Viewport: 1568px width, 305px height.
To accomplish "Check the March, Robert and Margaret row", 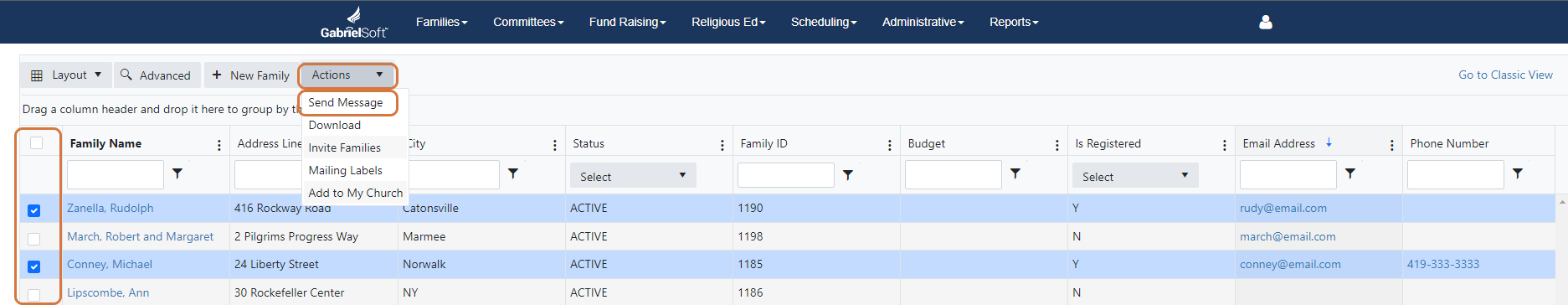I will click(x=34, y=239).
